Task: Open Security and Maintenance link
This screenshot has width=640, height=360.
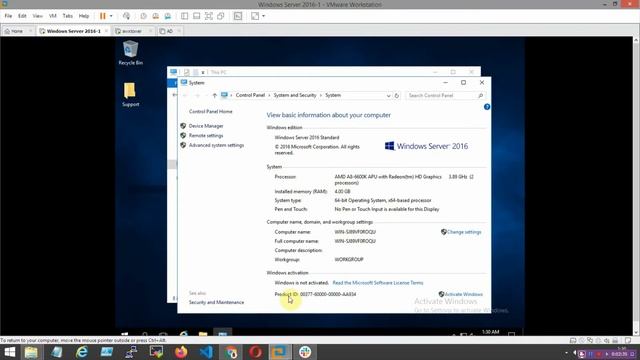Action: (x=216, y=302)
